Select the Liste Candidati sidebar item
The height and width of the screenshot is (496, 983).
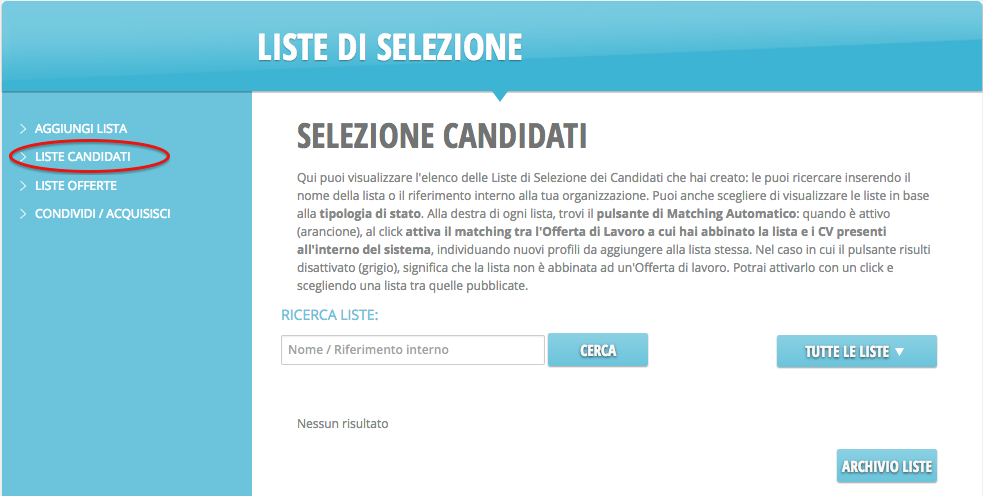83,157
